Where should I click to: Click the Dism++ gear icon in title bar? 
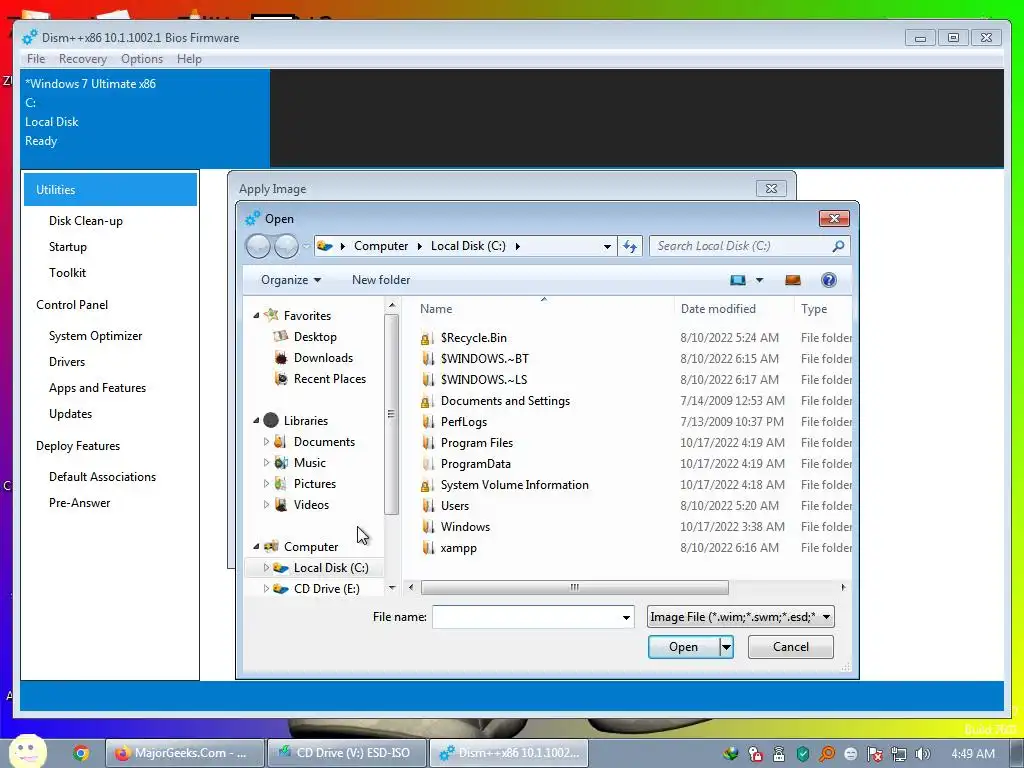30,37
